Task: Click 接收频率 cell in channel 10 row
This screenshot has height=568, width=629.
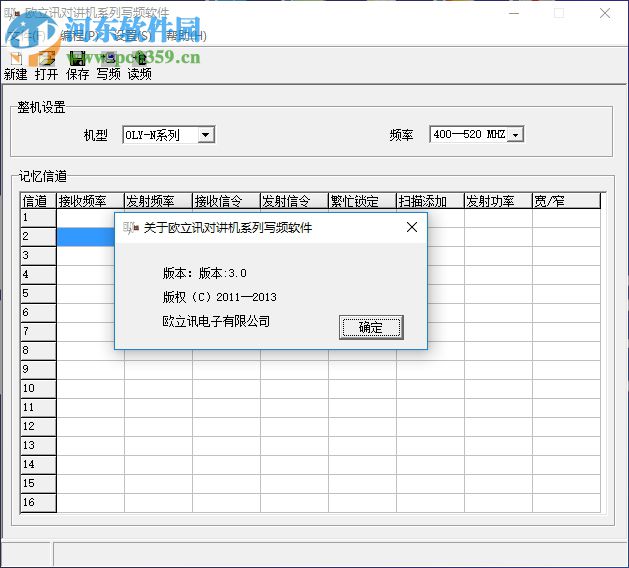Action: [x=90, y=389]
